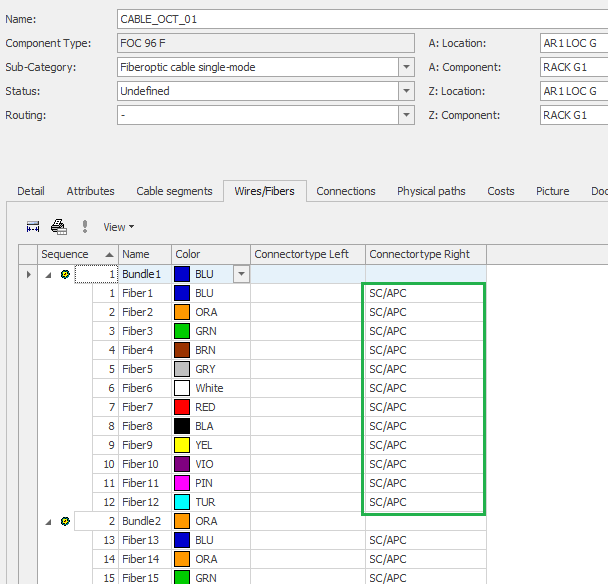Screen dimensions: 608x584
Task: Click the white swatch of Fiber6
Action: (182, 388)
